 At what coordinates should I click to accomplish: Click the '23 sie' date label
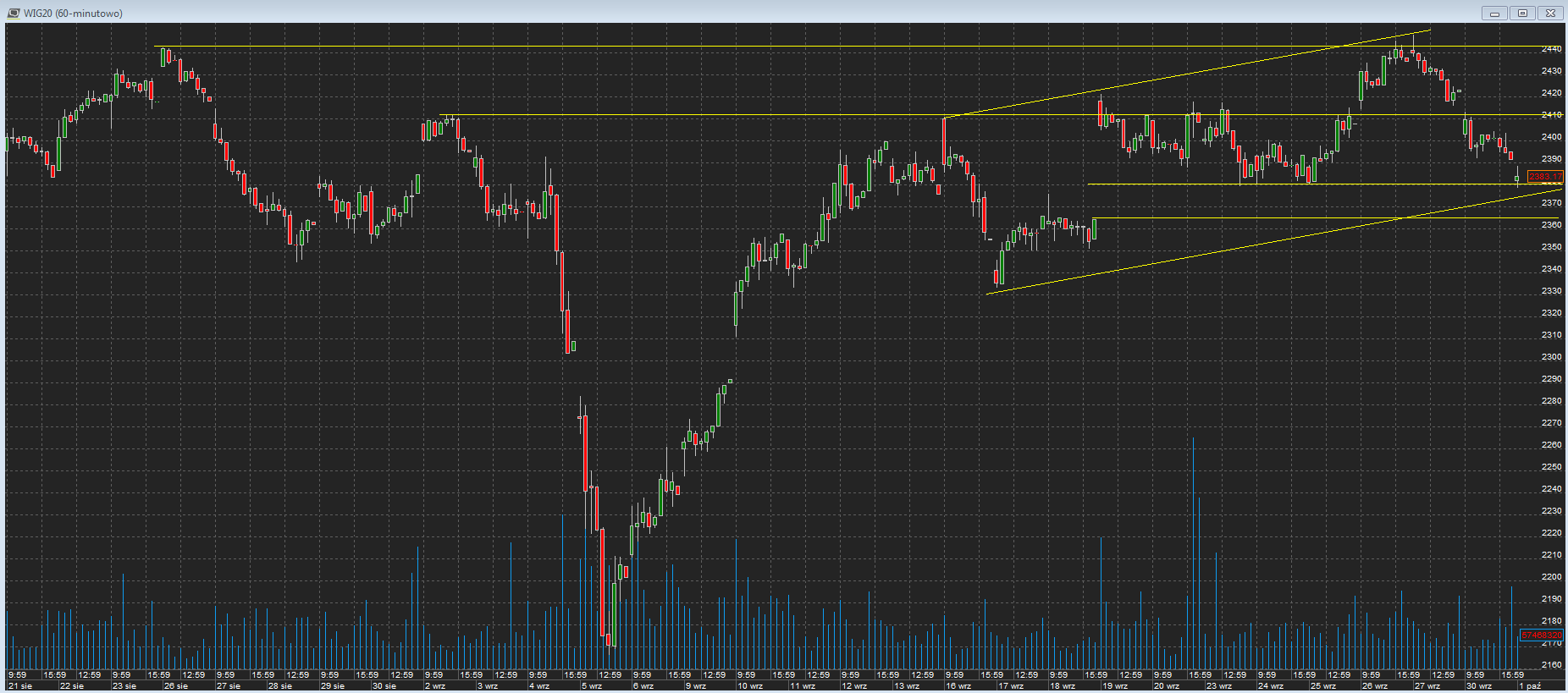[124, 686]
